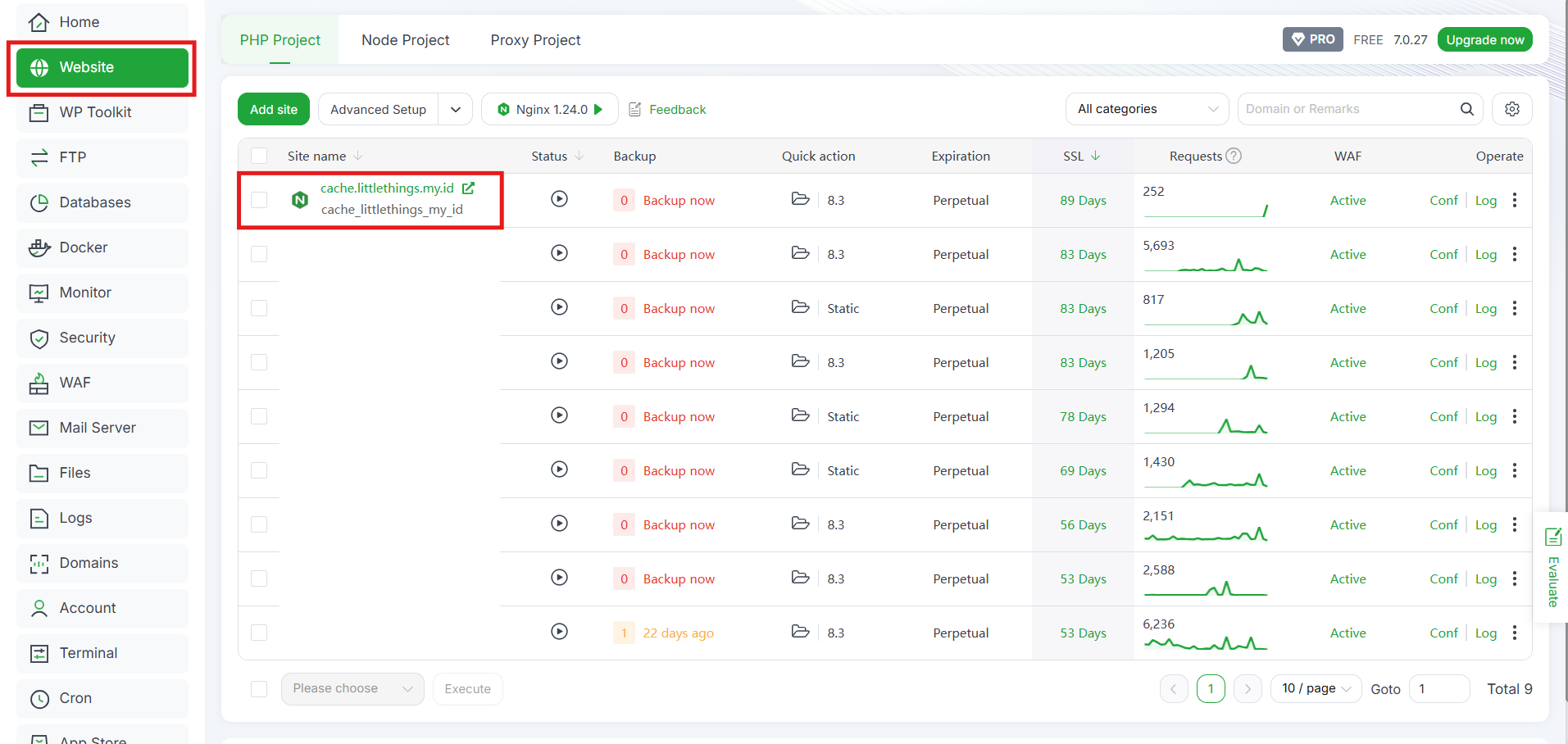Switch to the Node Project tab
Image resolution: width=1568 pixels, height=744 pixels.
click(406, 40)
